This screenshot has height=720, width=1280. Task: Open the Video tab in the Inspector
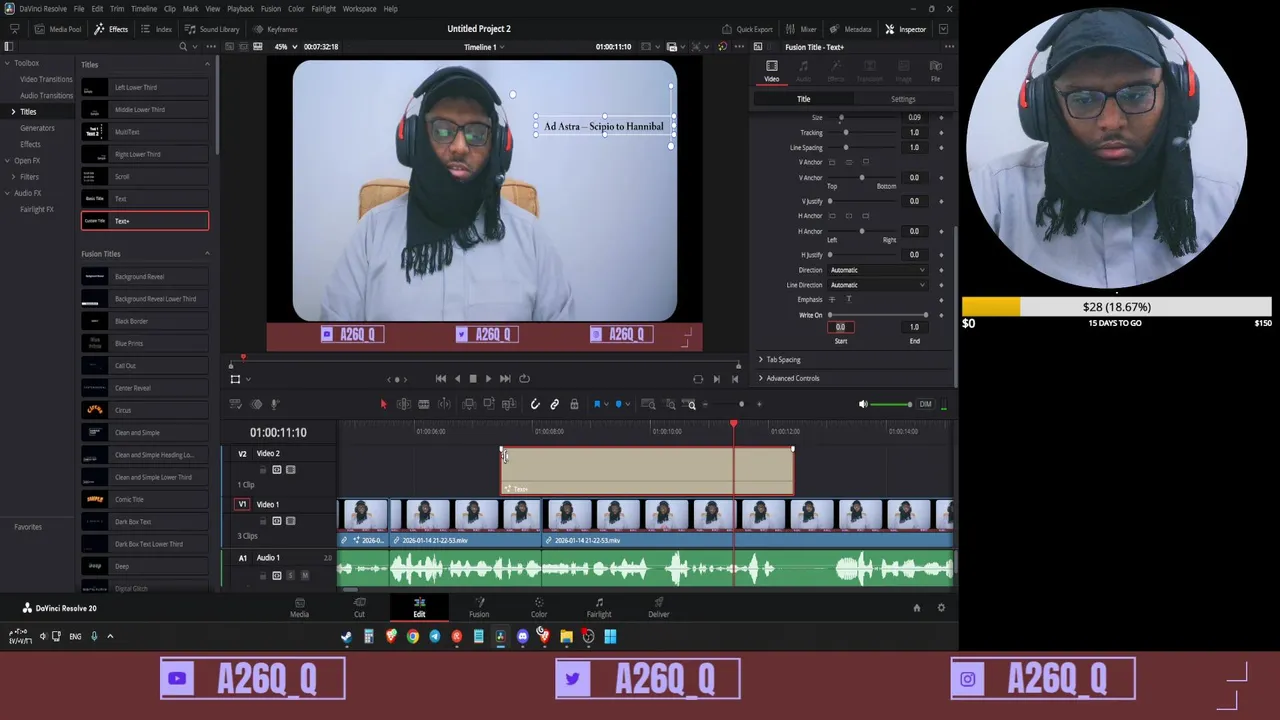772,71
